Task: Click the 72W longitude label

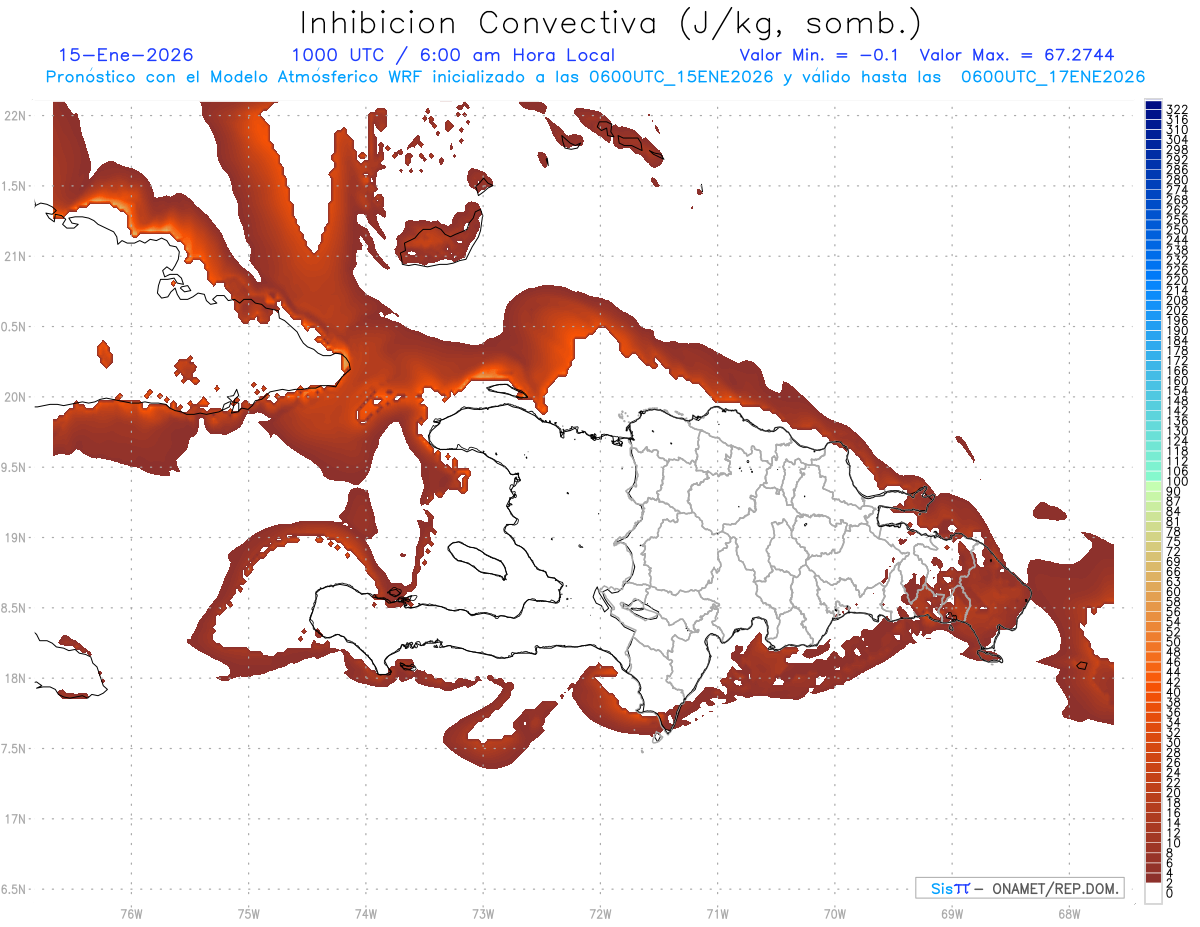Action: click(600, 913)
